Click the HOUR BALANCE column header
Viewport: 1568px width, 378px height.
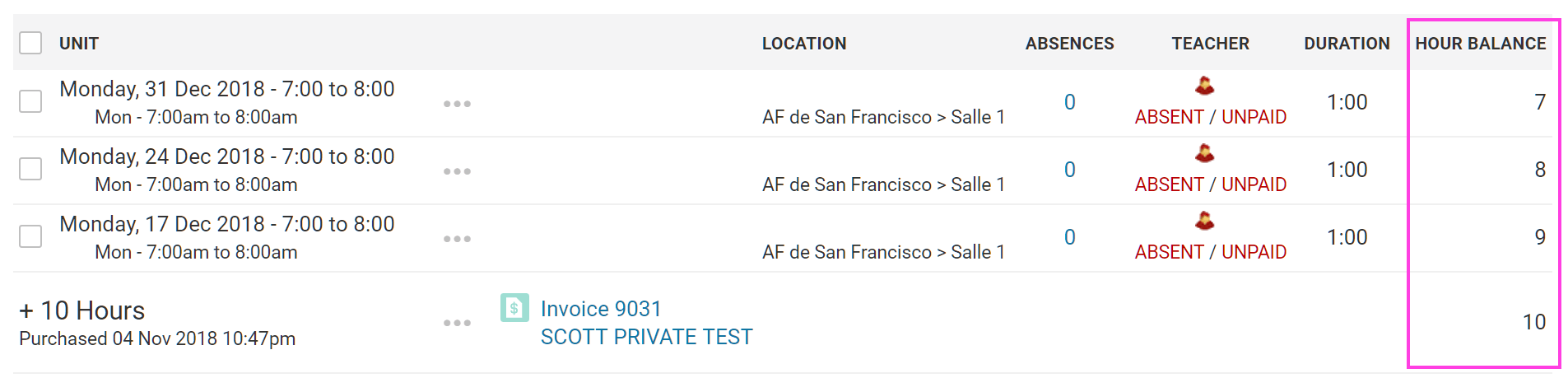pyautogui.click(x=1481, y=44)
